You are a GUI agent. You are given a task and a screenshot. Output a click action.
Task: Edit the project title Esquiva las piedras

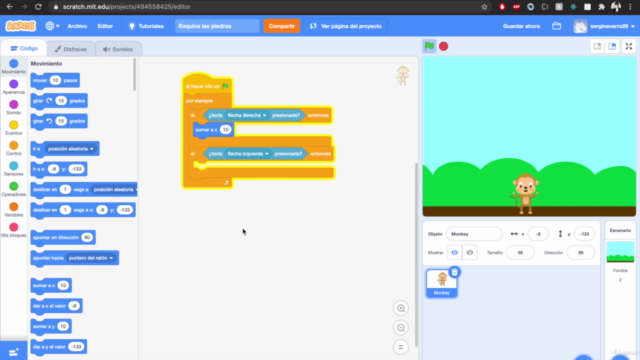217,26
